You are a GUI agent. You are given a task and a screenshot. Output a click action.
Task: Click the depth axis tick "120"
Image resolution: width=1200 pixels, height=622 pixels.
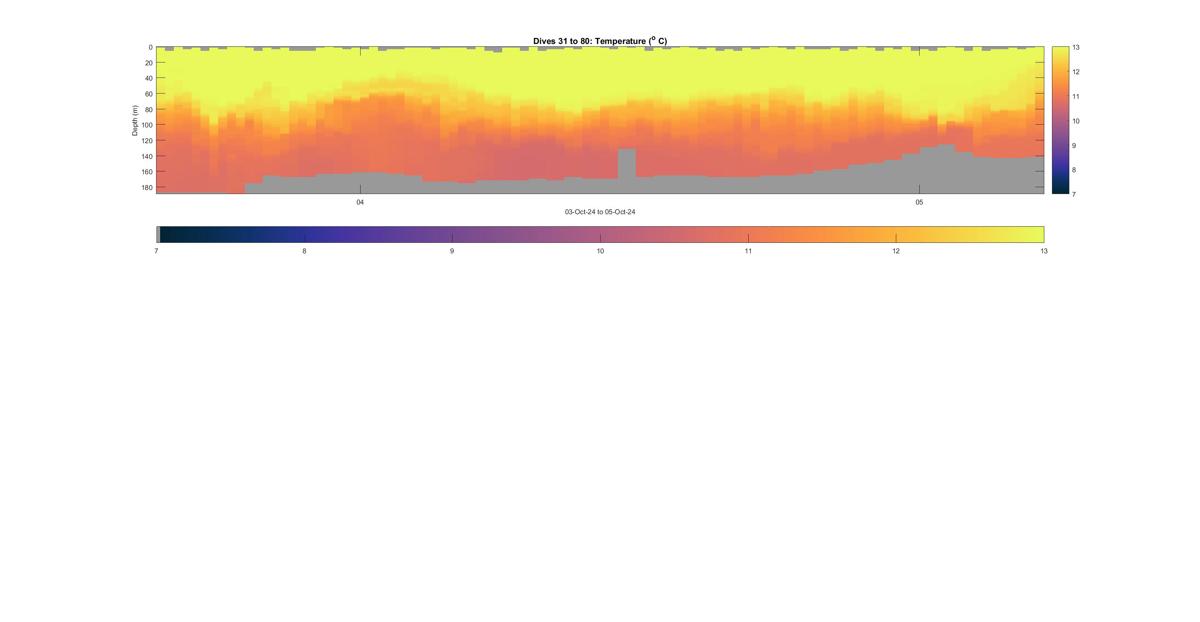(x=147, y=140)
